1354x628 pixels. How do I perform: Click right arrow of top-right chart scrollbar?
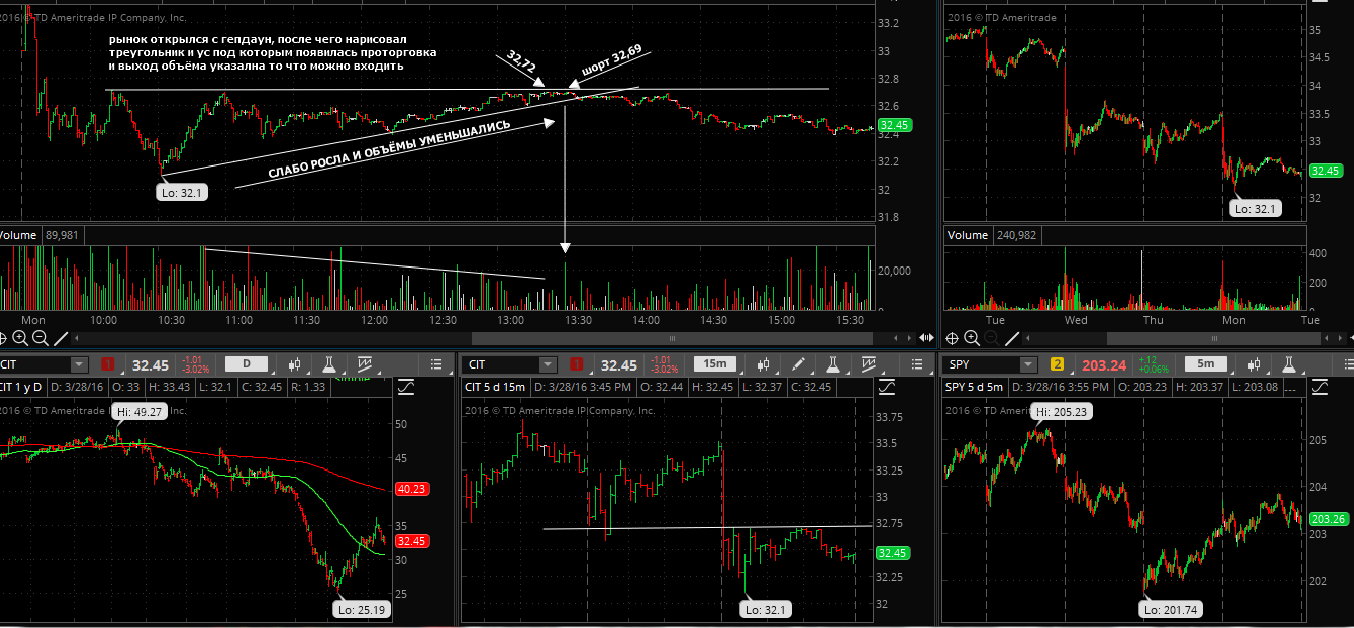[1340, 338]
